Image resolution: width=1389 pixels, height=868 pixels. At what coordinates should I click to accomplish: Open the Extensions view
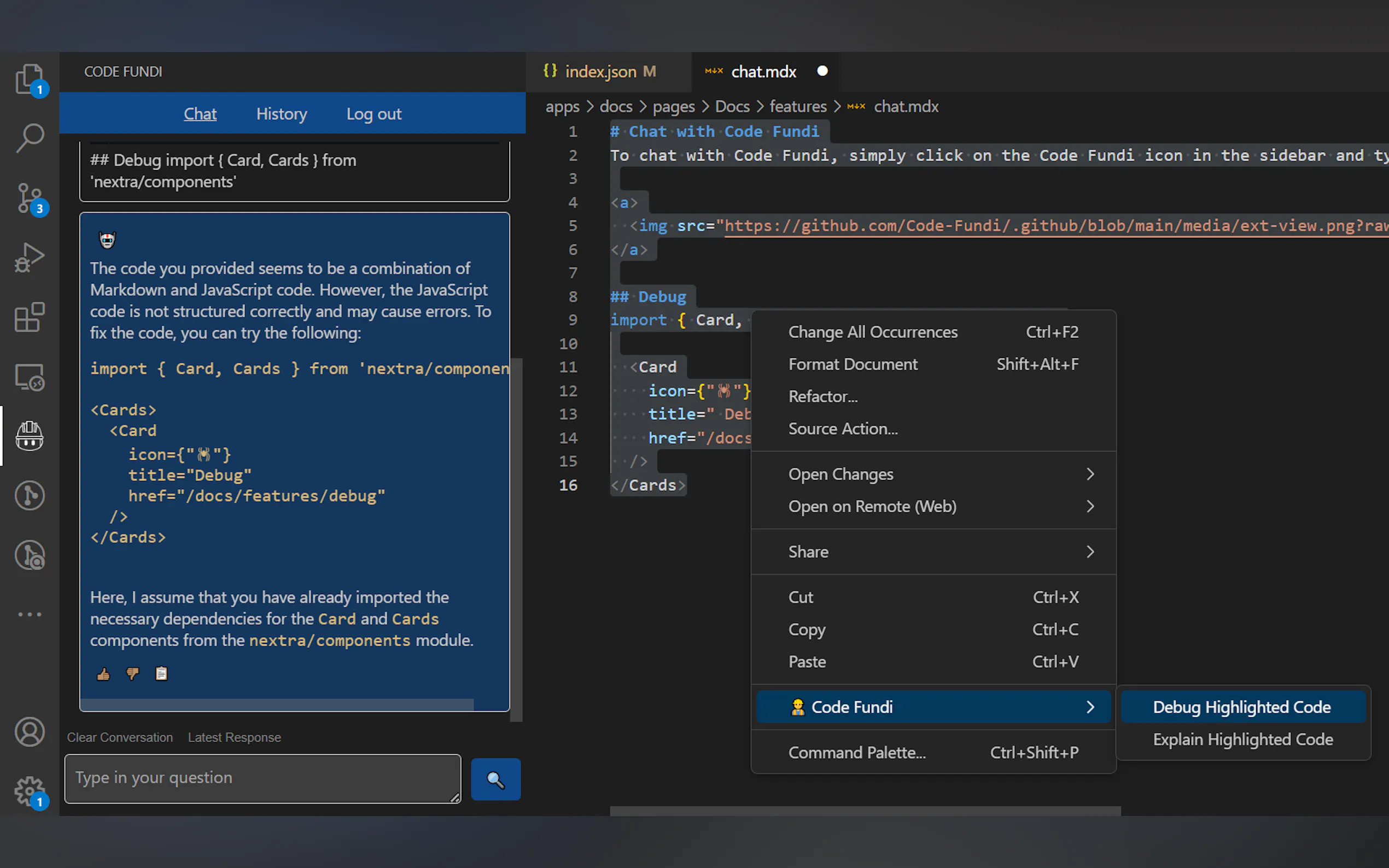tap(30, 318)
